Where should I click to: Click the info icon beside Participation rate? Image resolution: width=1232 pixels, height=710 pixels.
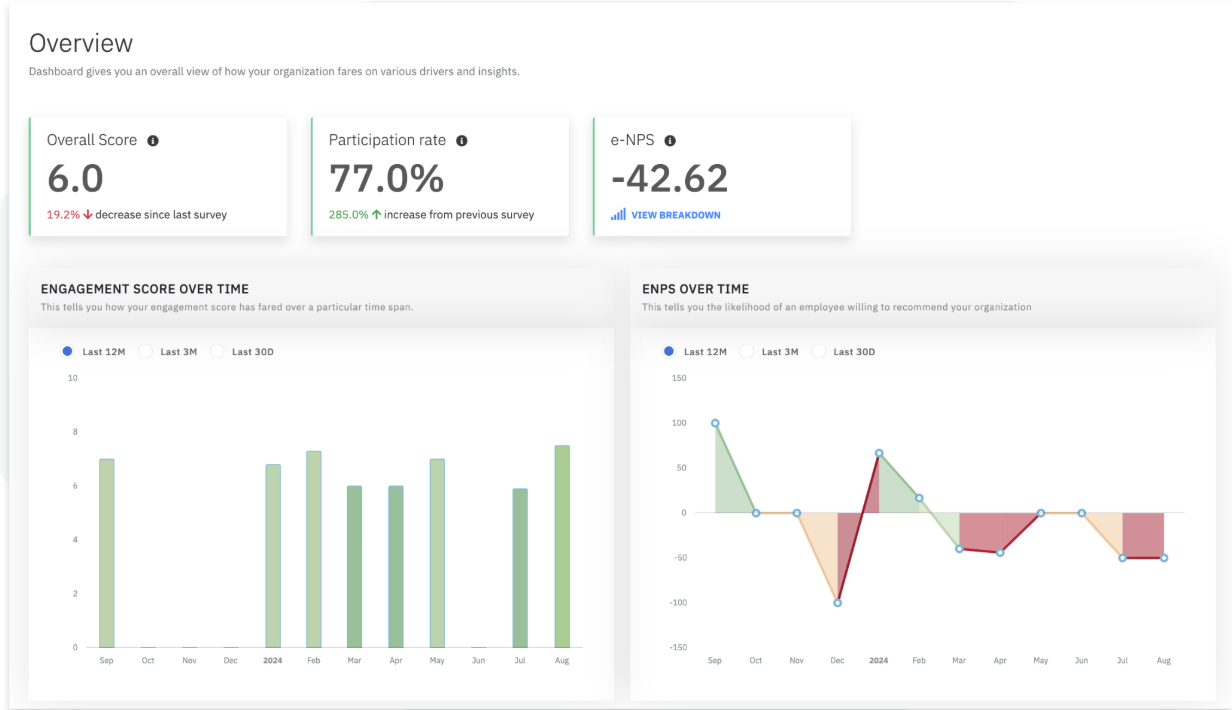click(462, 141)
